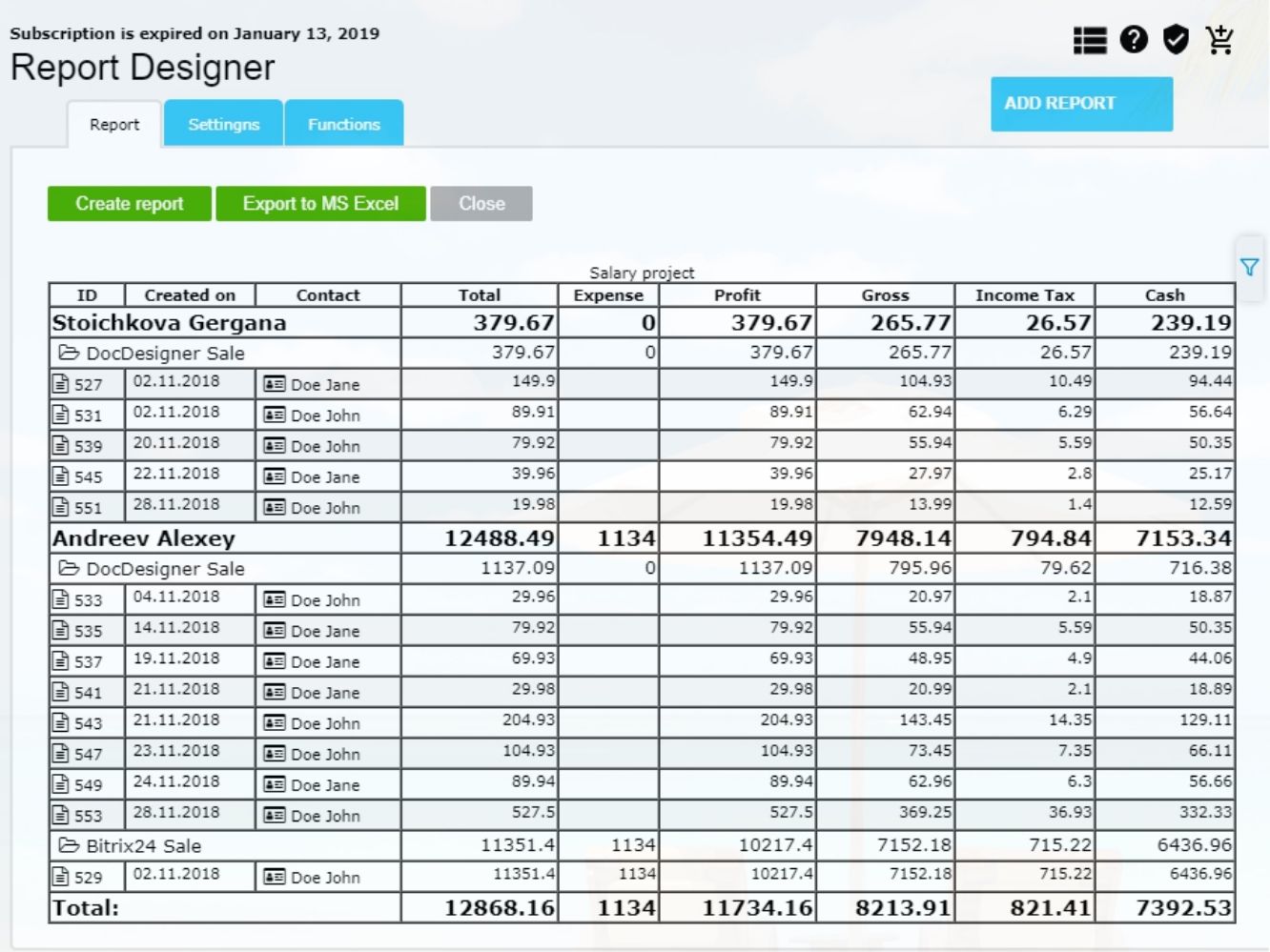Switch to the Settingns tab
This screenshot has height=952, width=1270.
(223, 125)
